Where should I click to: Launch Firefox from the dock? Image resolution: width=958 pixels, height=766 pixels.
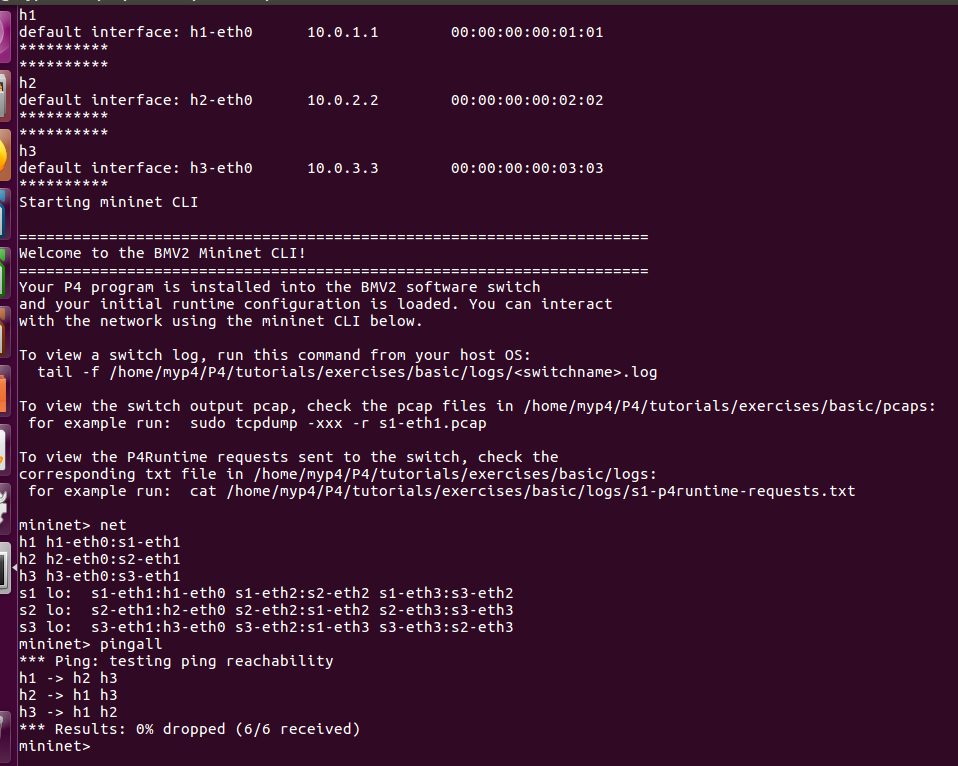pos(5,154)
